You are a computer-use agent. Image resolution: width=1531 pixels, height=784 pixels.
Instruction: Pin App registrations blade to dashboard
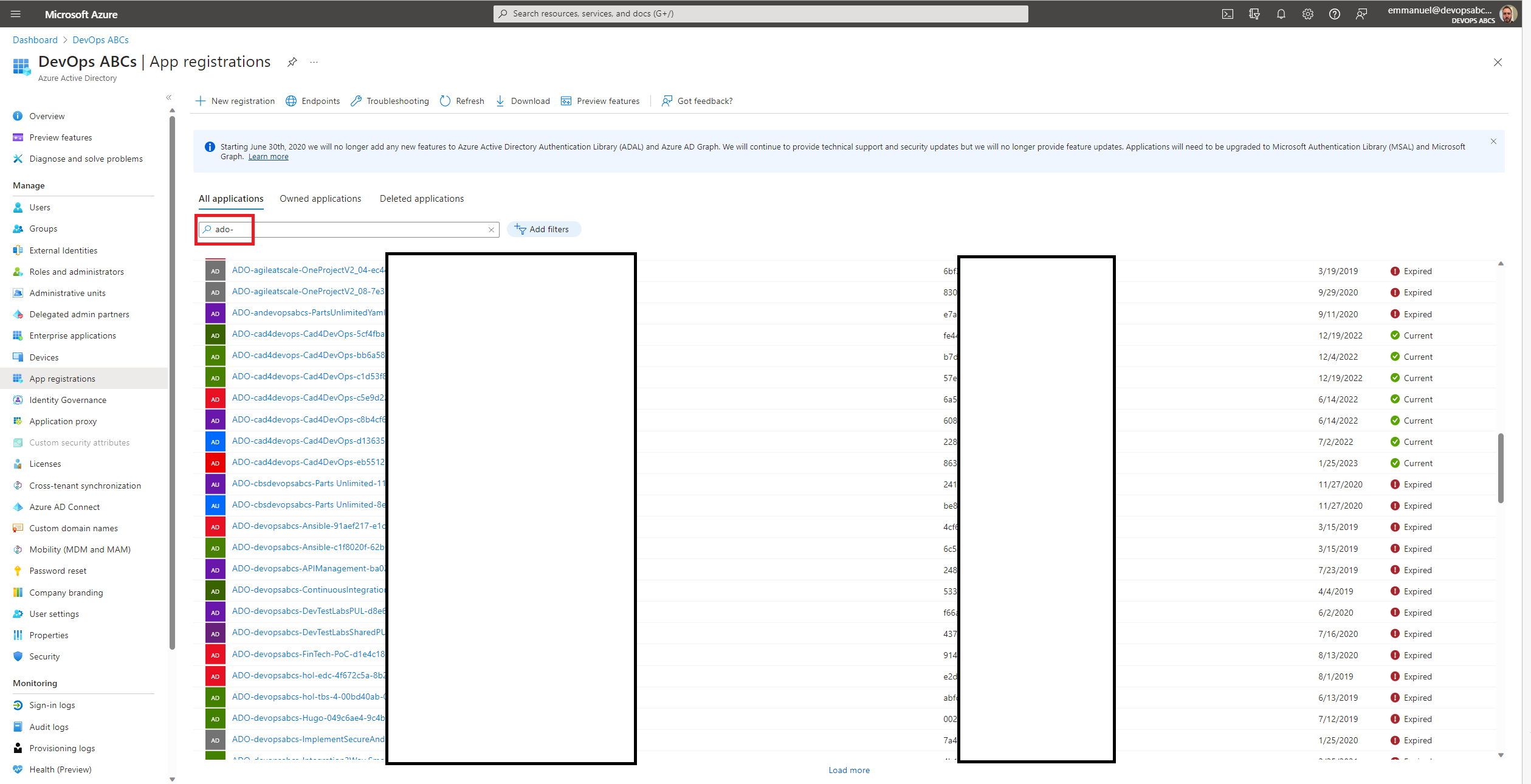click(x=292, y=62)
